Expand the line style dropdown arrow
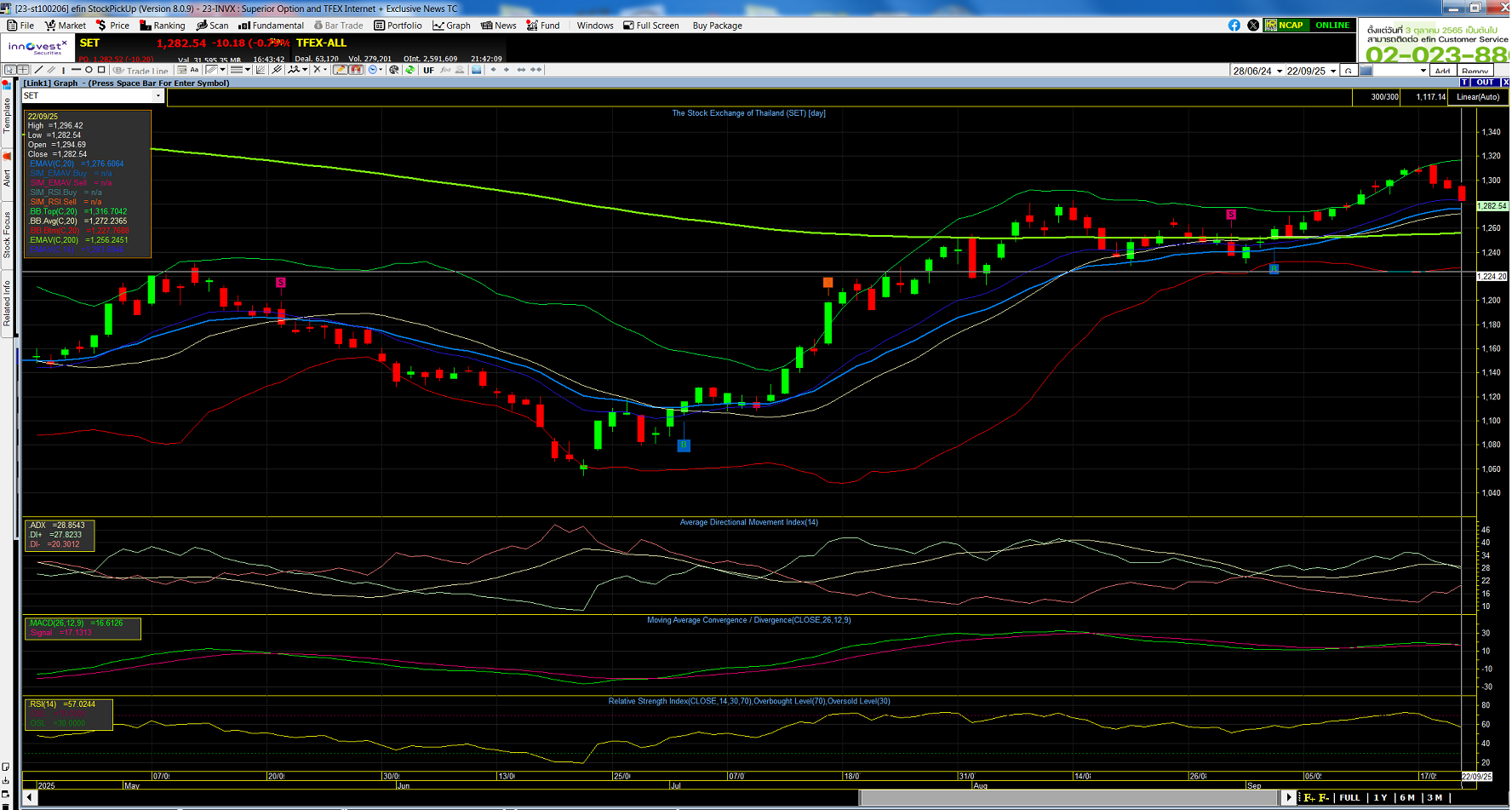The image size is (1512, 810). [248, 70]
